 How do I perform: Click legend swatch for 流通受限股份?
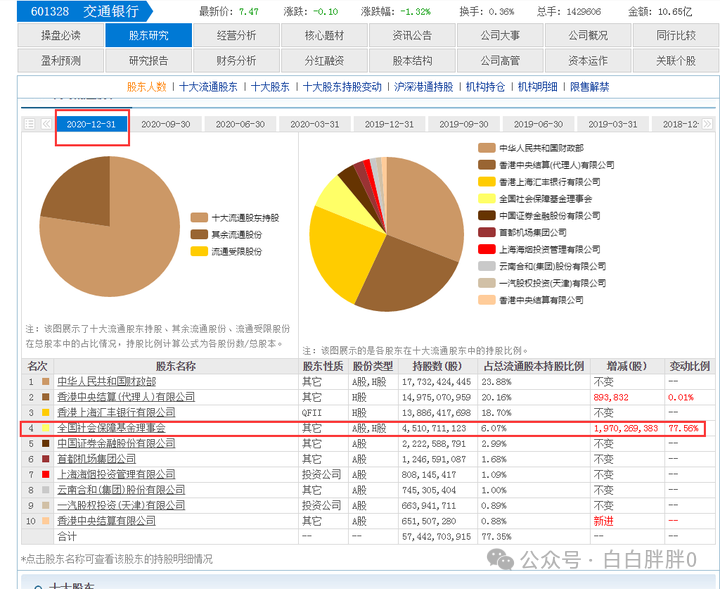[199, 252]
